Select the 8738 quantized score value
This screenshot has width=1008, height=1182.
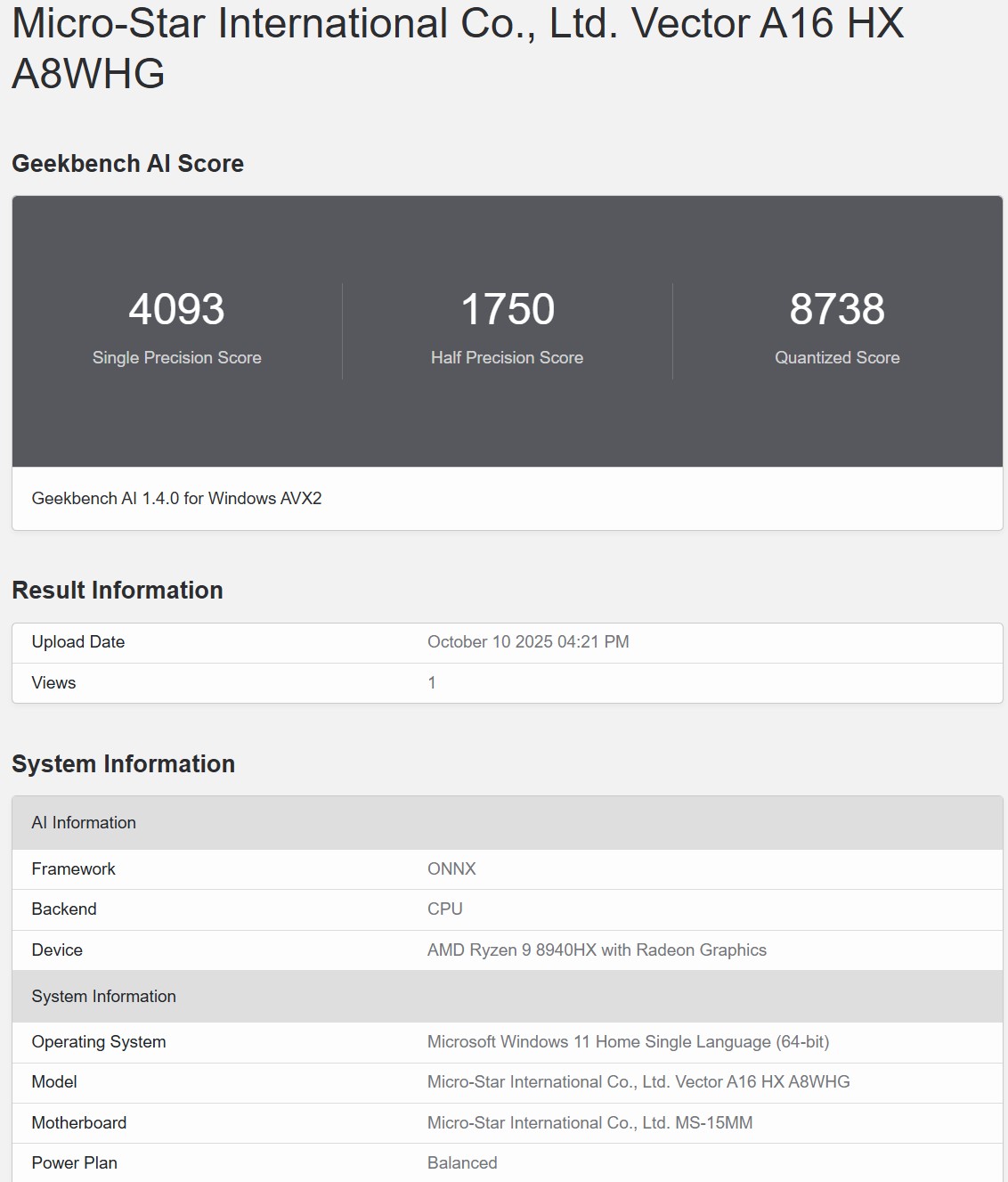(836, 310)
